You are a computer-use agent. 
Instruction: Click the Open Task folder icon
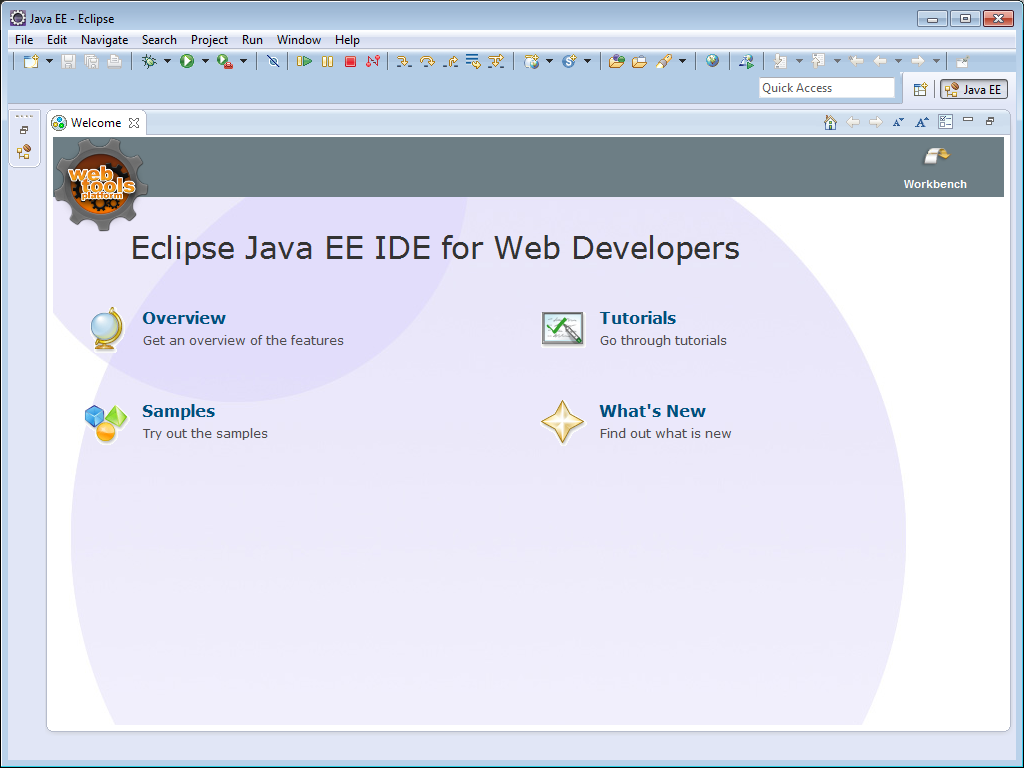(x=639, y=61)
